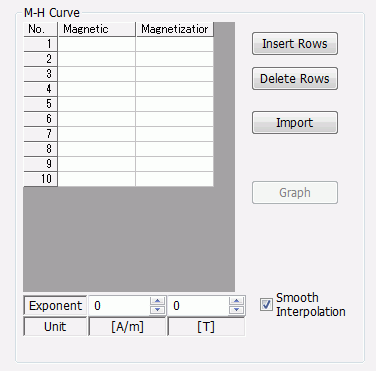Click the No. column header

[40, 29]
